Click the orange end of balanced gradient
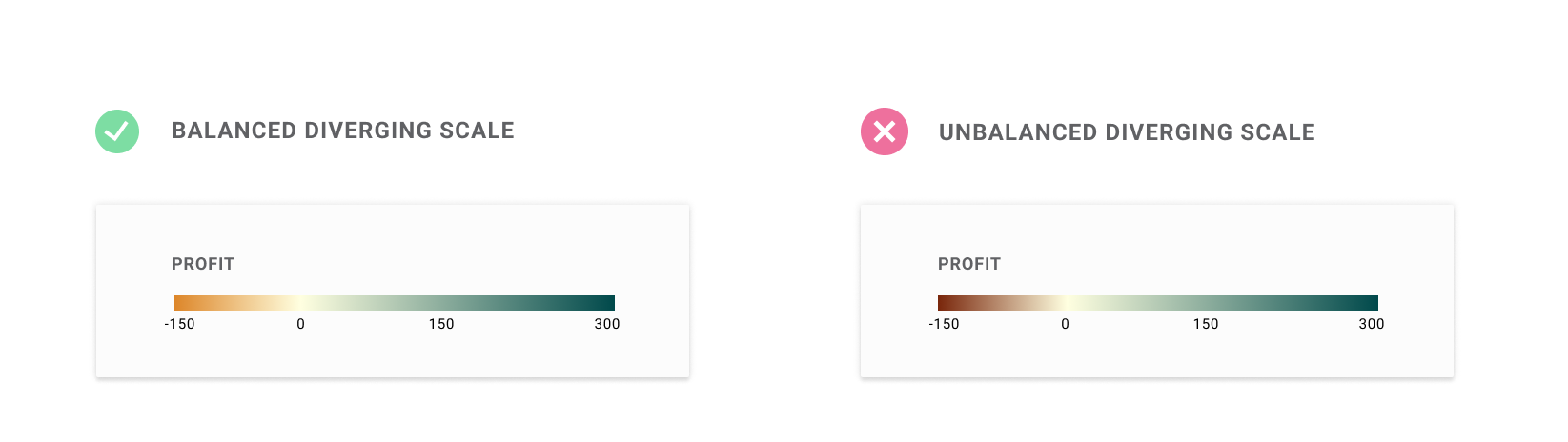This screenshot has height=442, width=1568. click(181, 303)
